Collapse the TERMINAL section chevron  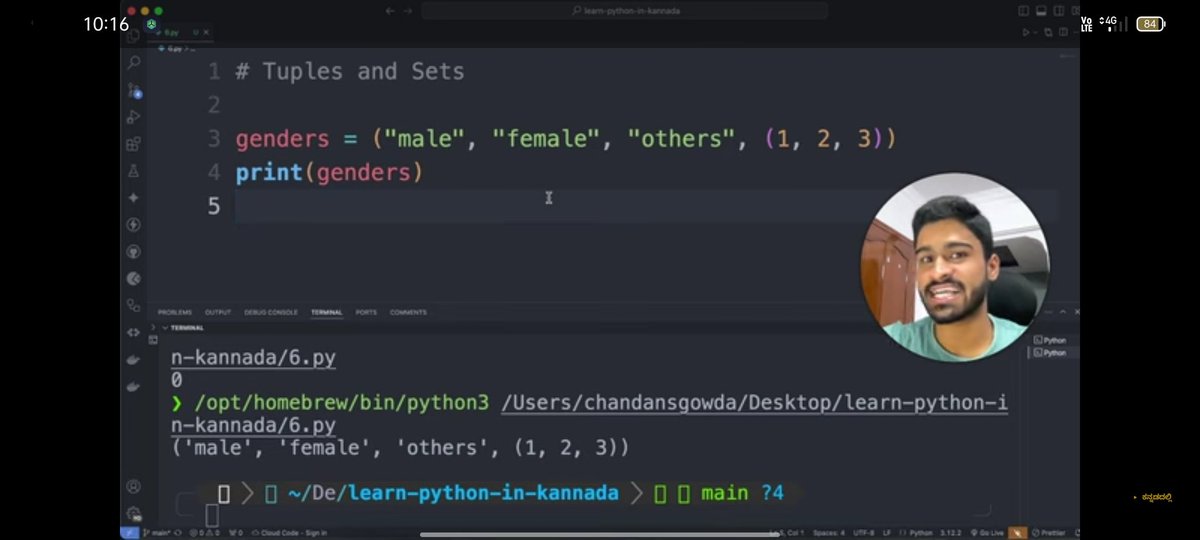click(166, 327)
